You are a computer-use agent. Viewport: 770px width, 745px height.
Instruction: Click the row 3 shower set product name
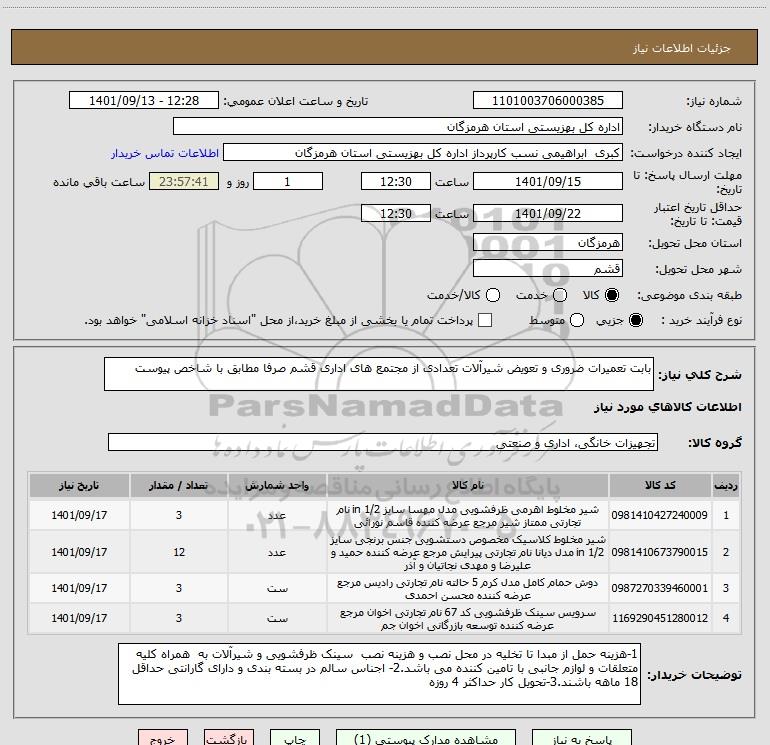click(x=468, y=589)
